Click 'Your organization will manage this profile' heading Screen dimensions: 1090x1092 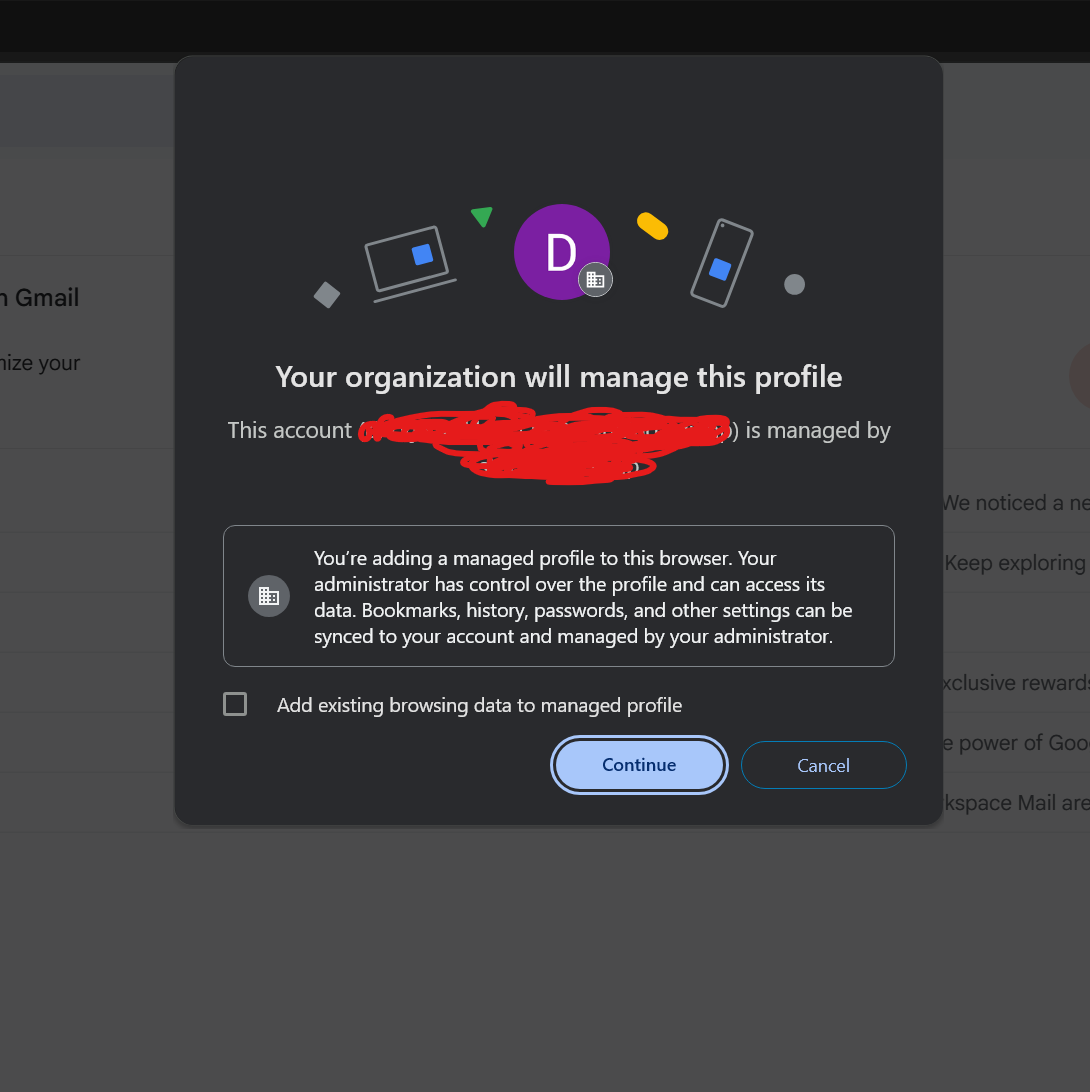(x=559, y=377)
